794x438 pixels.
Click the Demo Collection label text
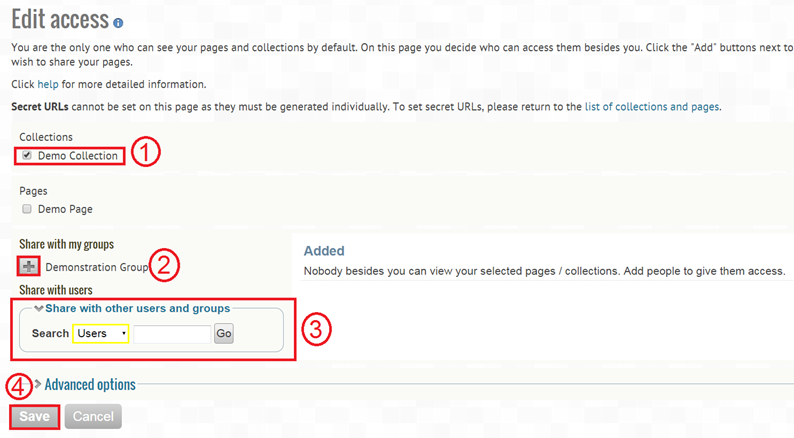[78, 156]
